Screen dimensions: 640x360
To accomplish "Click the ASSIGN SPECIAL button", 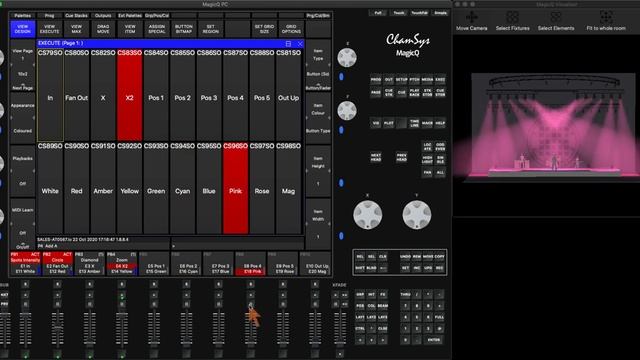I will (157, 29).
